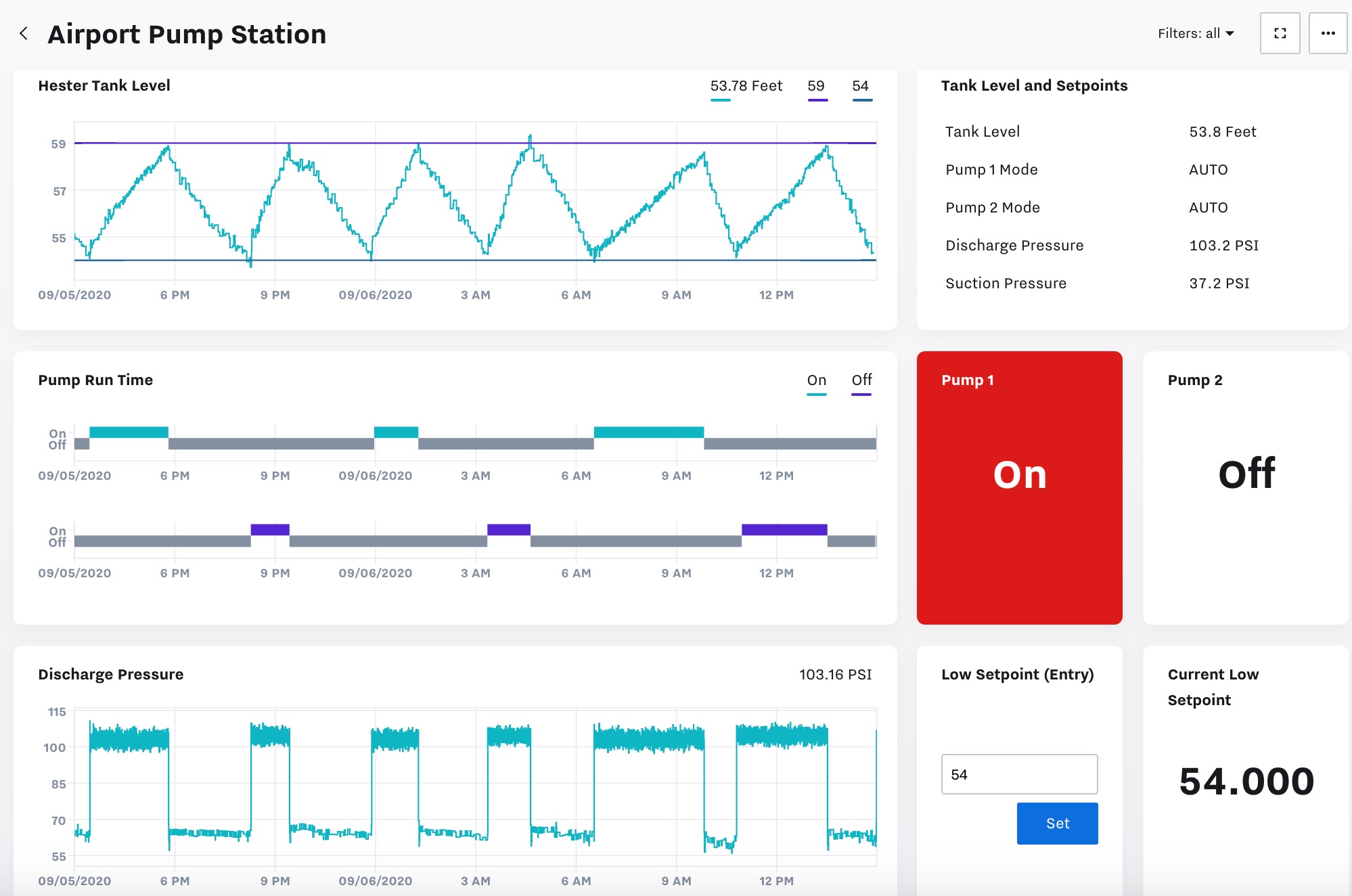
Task: Open the three-dot more options menu
Action: [1328, 33]
